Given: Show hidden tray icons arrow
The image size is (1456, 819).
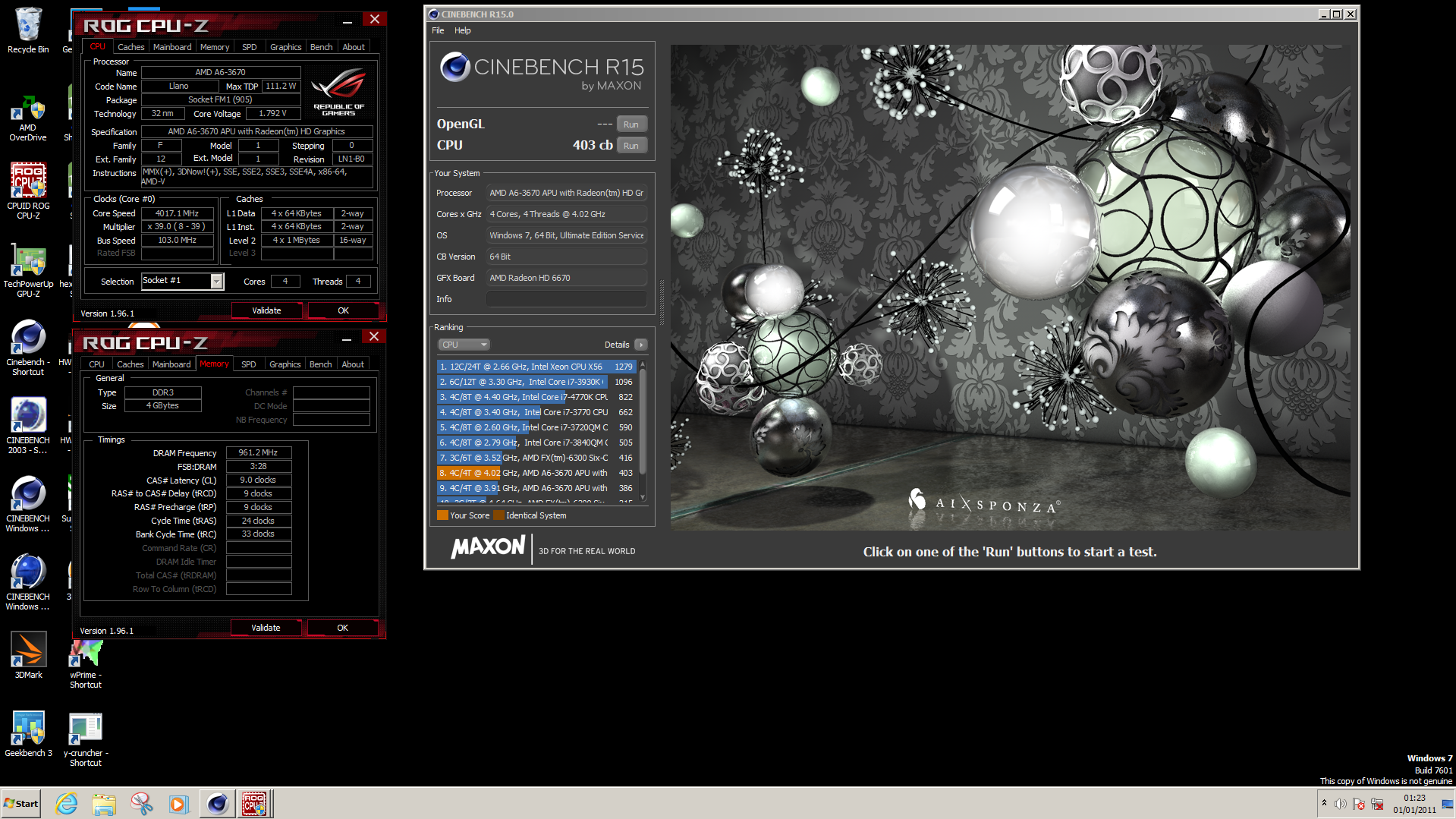Looking at the screenshot, I should 1324,803.
